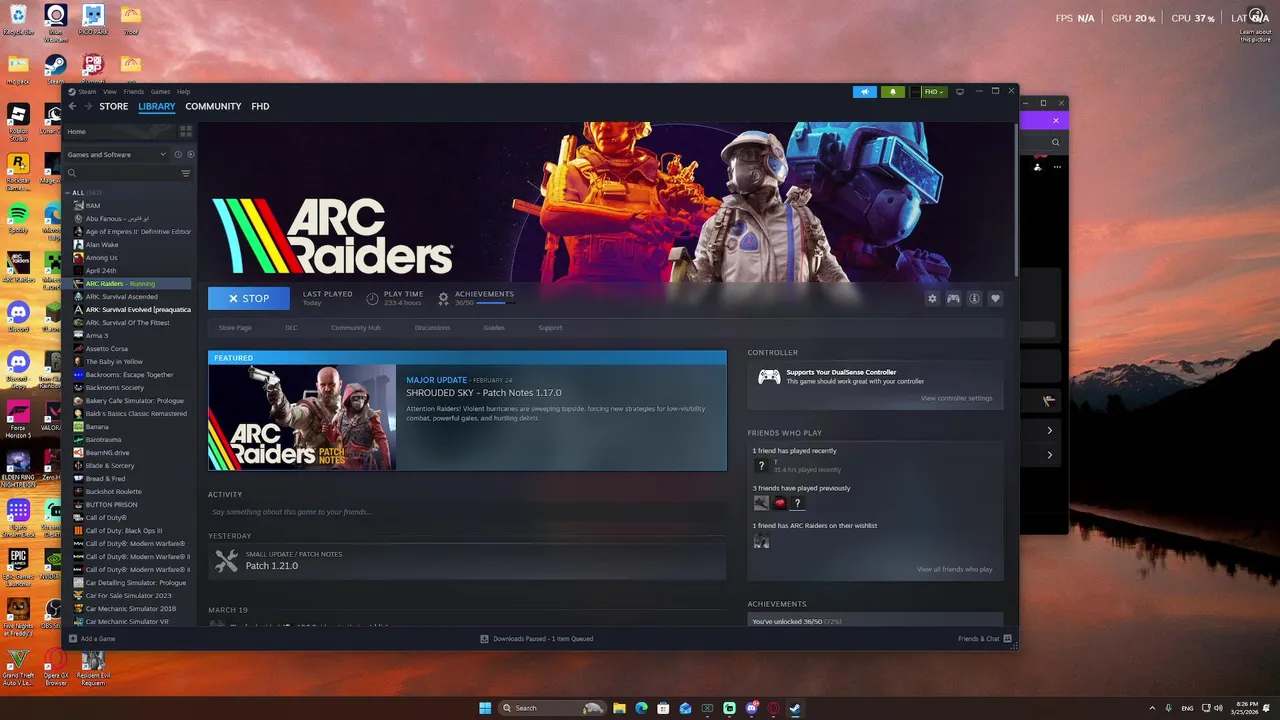The width and height of the screenshot is (1280, 720).
Task: Open the View menu
Action: coord(110,92)
